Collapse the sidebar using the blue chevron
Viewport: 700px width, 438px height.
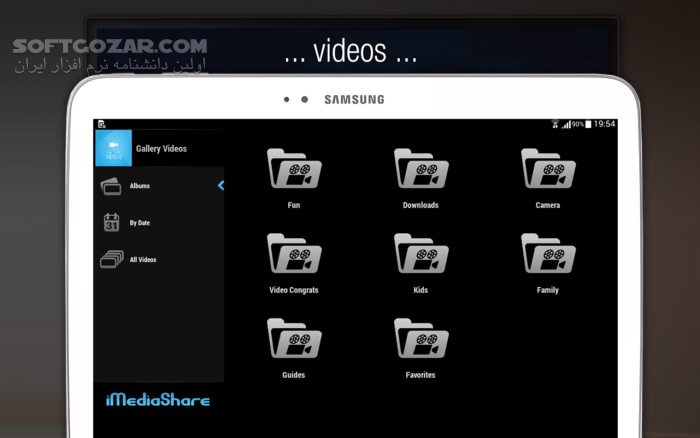click(220, 185)
